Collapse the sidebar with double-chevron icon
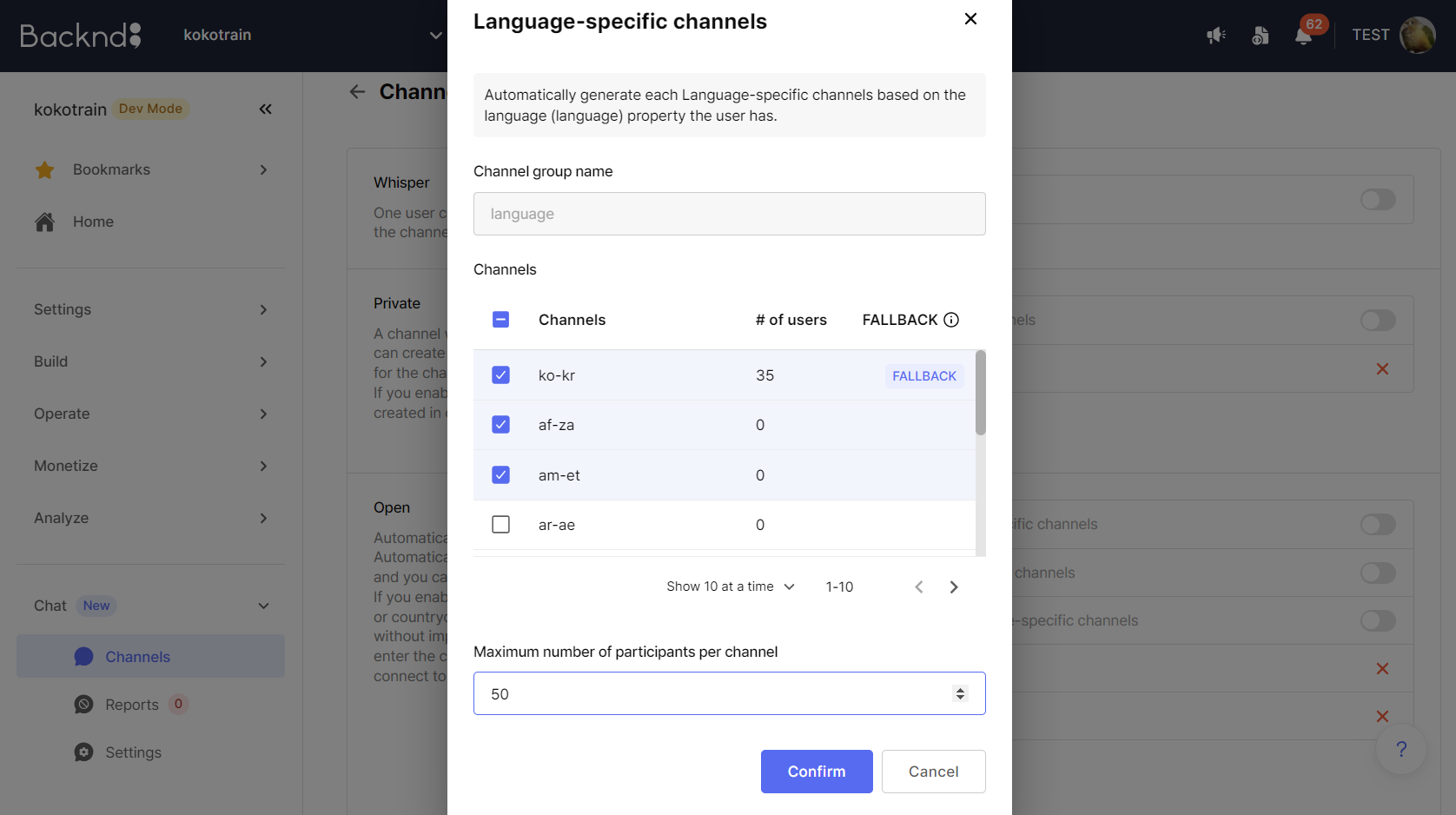Image resolution: width=1456 pixels, height=815 pixels. (x=266, y=109)
